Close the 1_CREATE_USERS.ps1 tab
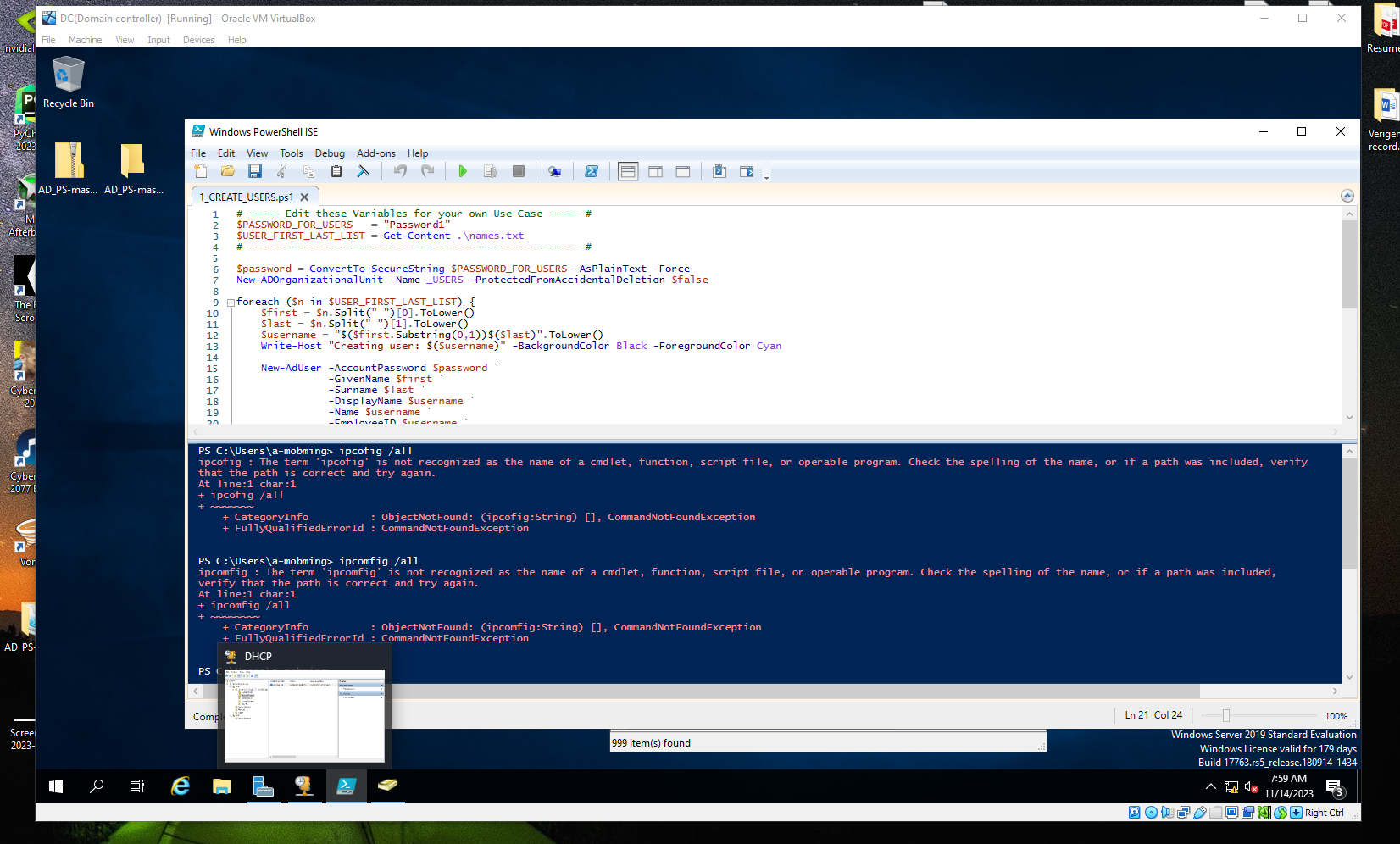The height and width of the screenshot is (844, 1400). click(304, 197)
